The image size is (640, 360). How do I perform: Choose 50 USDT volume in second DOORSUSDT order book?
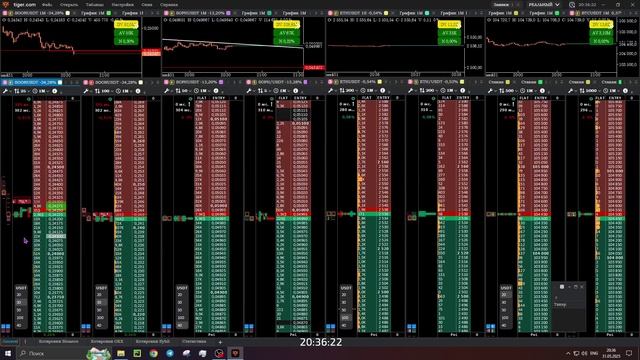click(x=100, y=310)
